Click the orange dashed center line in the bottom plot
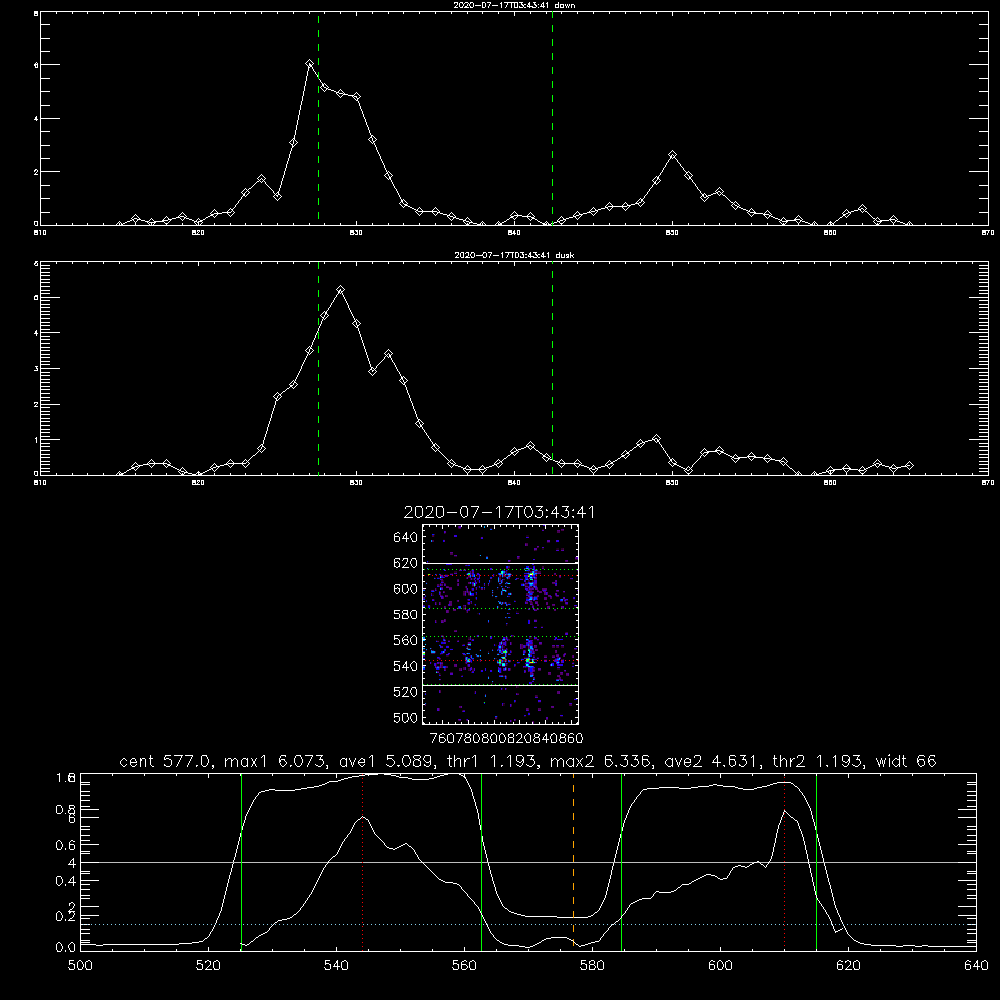Screen dimensions: 1000x1000 coord(573,861)
